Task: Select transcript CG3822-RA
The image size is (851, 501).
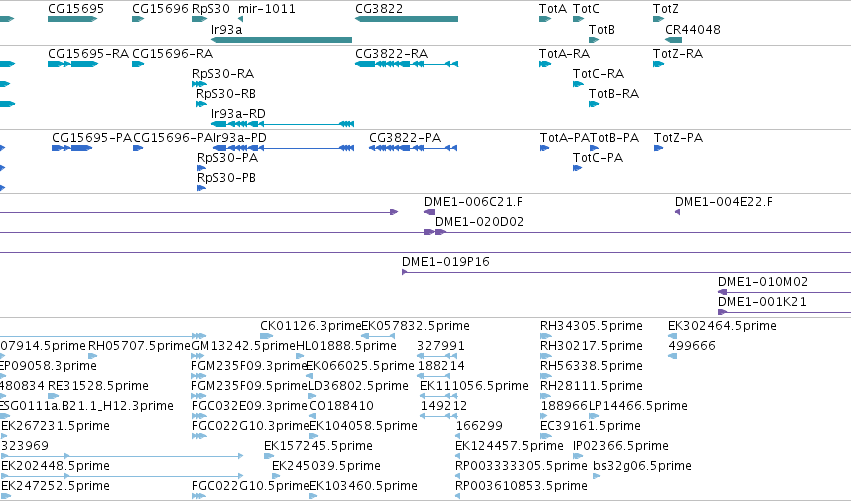Action: [x=392, y=54]
